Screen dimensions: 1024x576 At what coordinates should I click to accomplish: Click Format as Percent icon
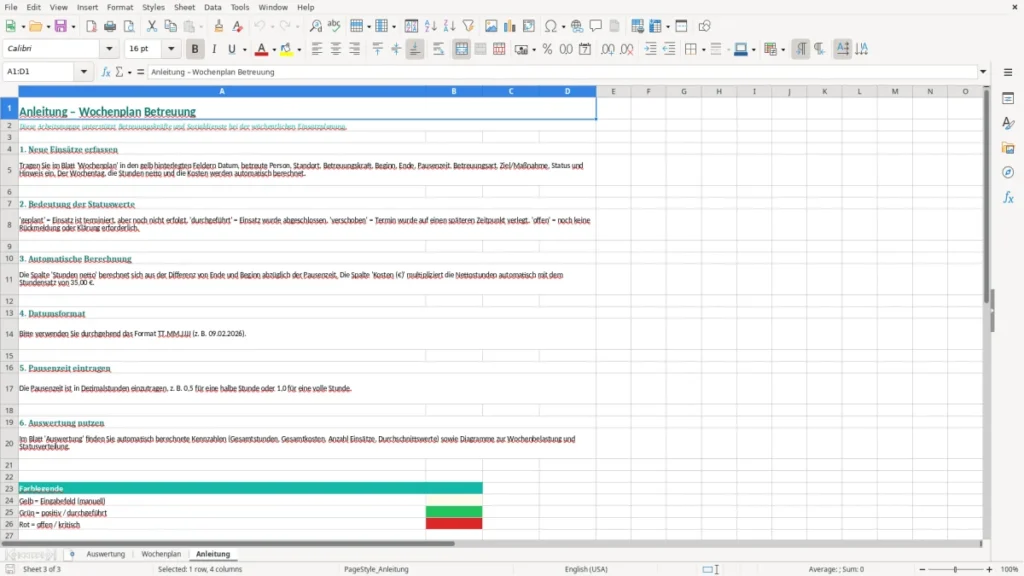547,49
